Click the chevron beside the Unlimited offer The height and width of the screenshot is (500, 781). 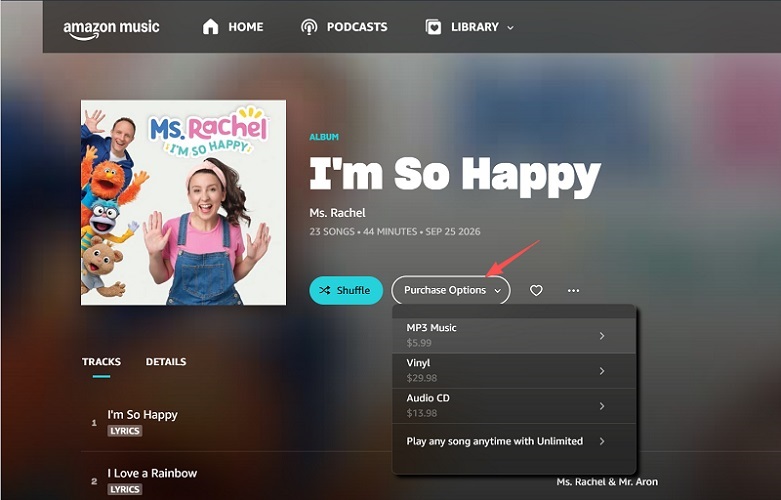(602, 441)
